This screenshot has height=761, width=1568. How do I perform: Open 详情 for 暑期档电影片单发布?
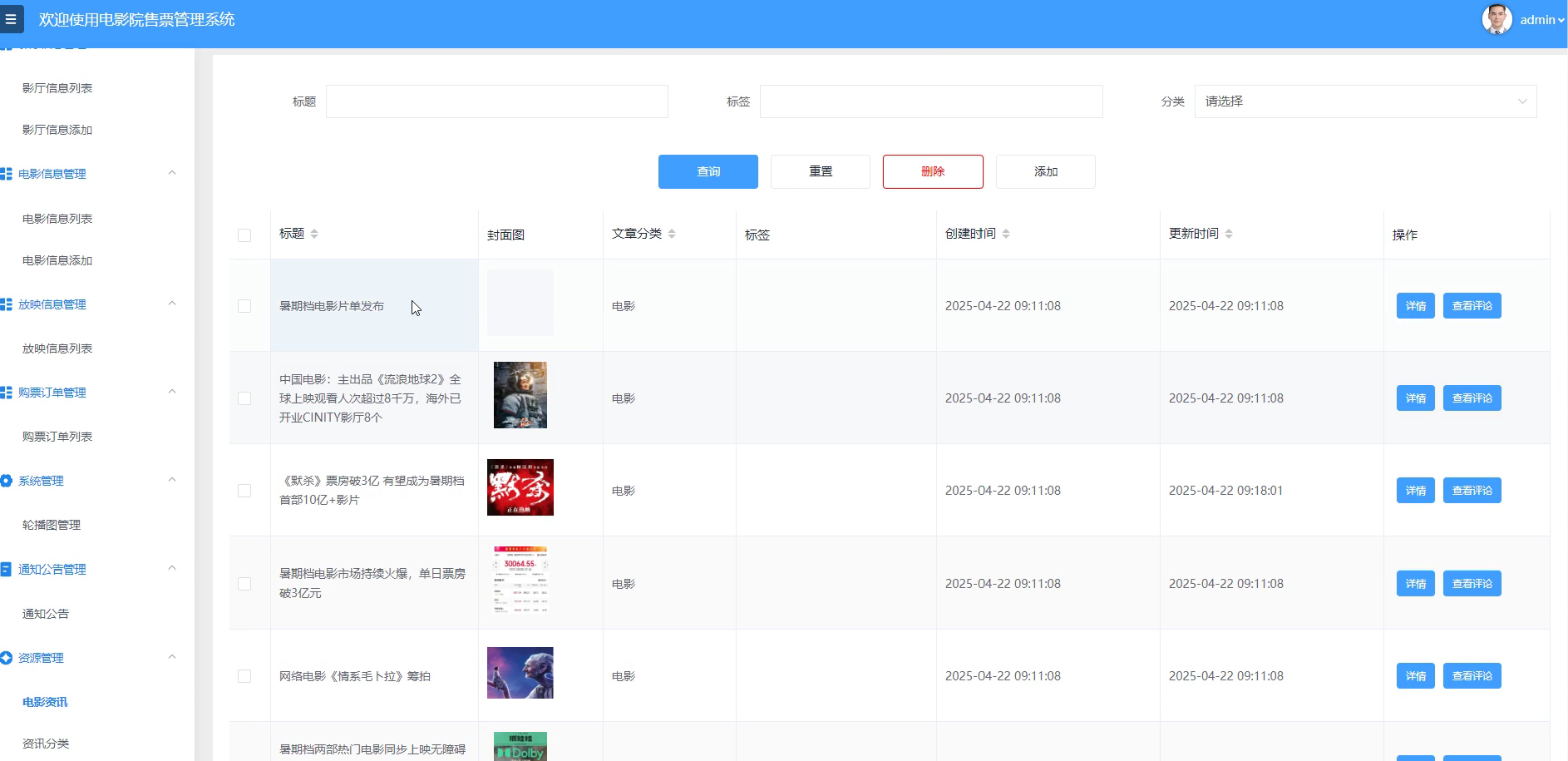1416,306
